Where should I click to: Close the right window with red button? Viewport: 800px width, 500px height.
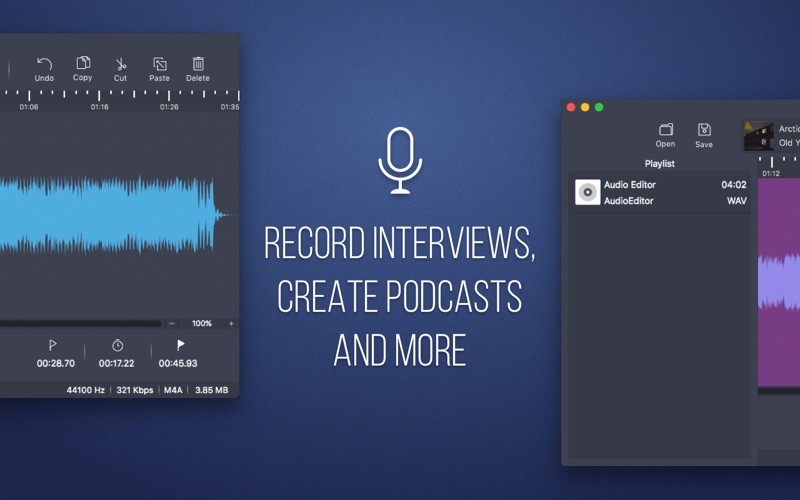pyautogui.click(x=571, y=107)
